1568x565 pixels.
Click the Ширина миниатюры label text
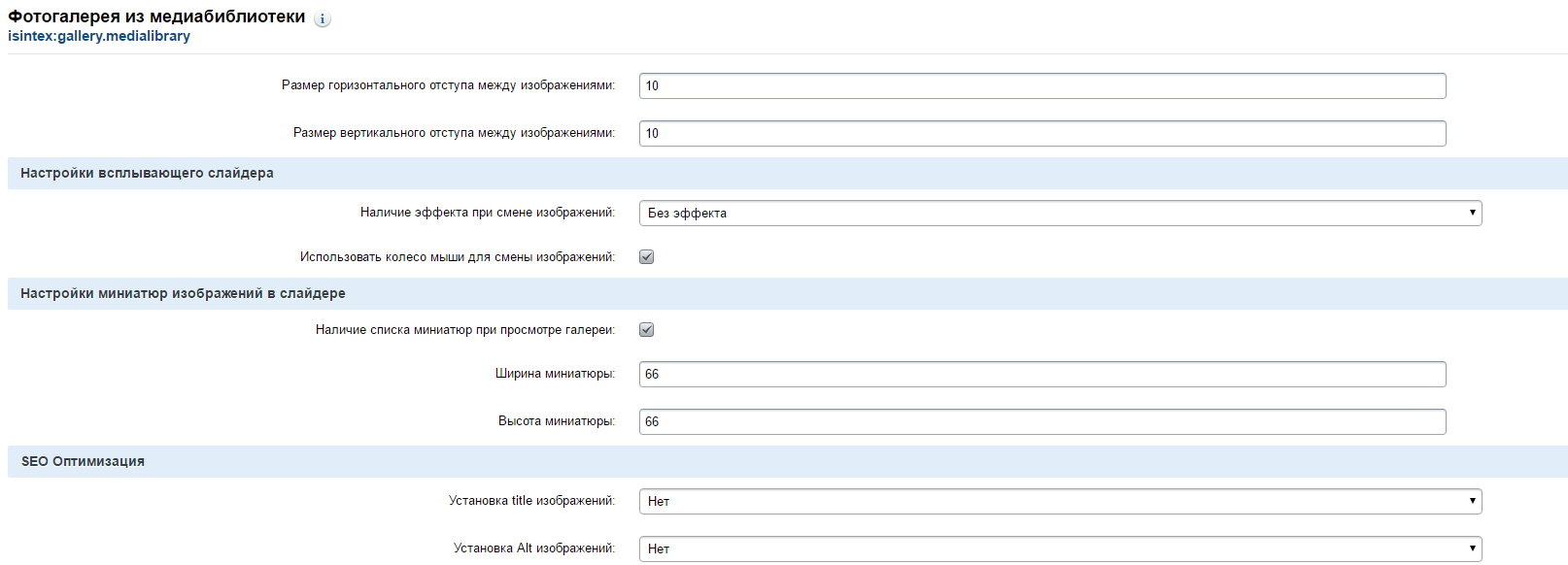tap(555, 374)
